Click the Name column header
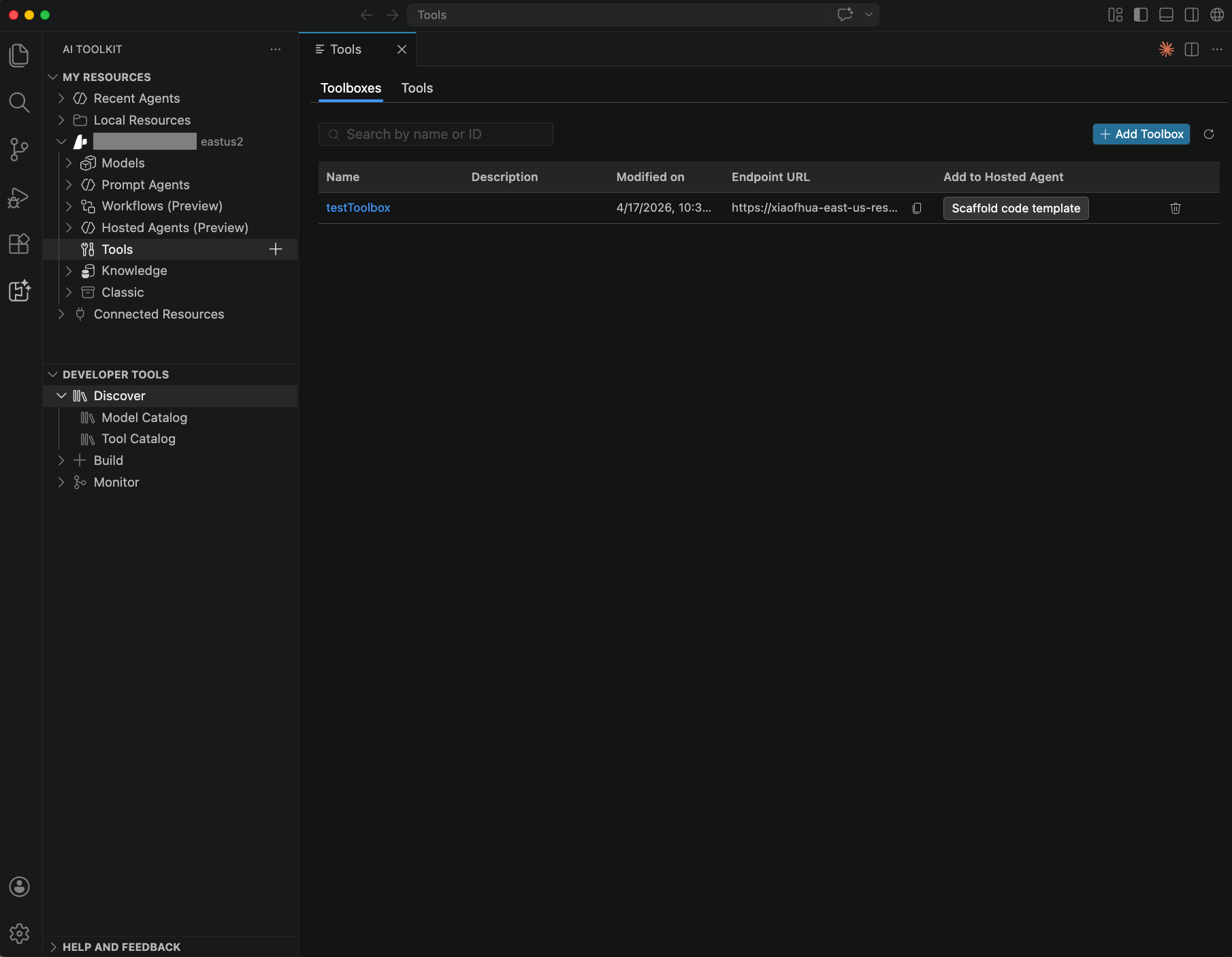This screenshot has height=957, width=1232. (342, 177)
